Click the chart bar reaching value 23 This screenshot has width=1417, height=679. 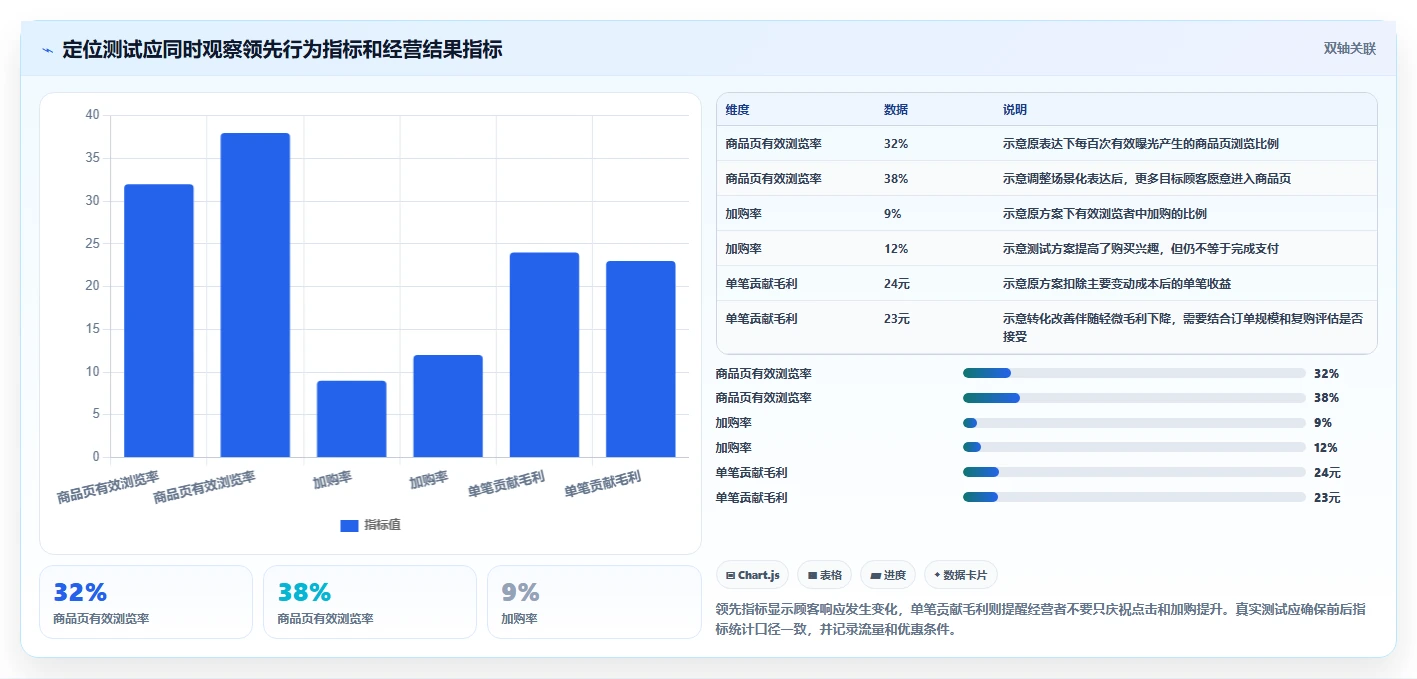pos(641,359)
